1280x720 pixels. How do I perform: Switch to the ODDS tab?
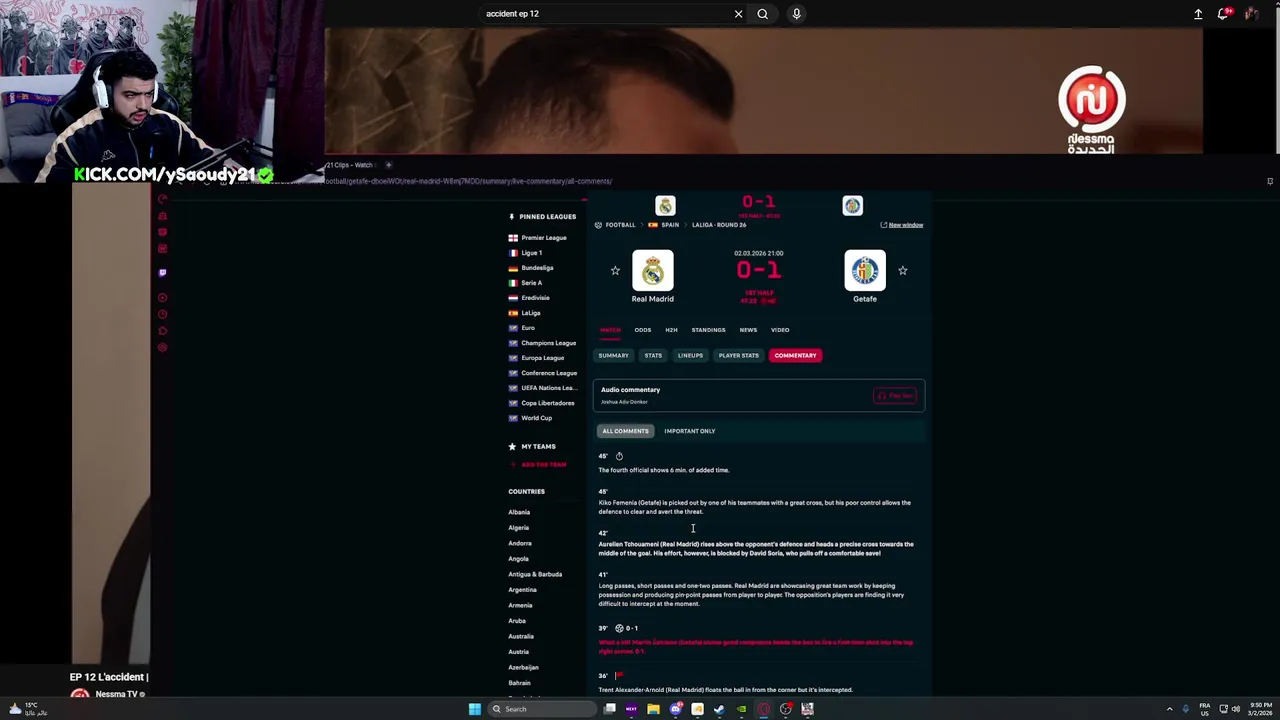[x=643, y=330]
